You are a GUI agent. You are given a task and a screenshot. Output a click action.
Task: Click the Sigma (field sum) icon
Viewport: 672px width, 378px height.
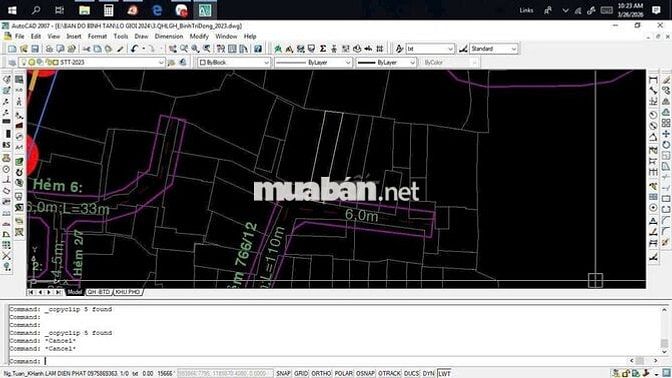[323, 49]
